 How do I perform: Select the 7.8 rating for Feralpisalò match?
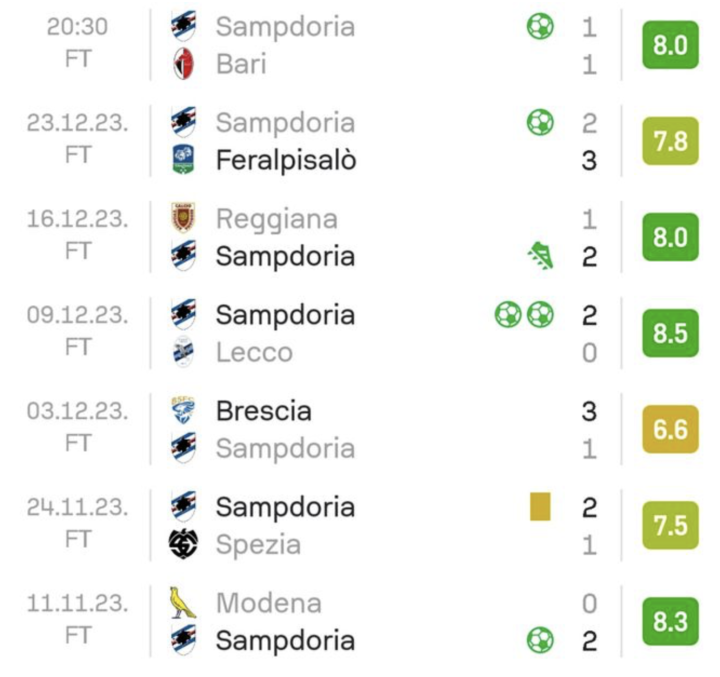[669, 141]
